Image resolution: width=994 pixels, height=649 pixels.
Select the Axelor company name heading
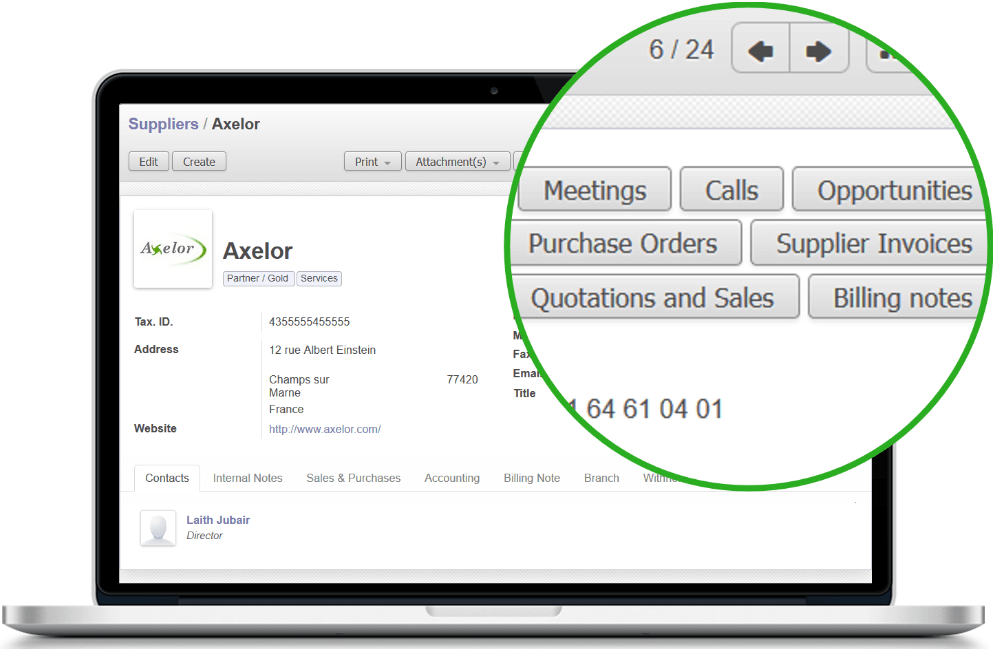(x=257, y=251)
